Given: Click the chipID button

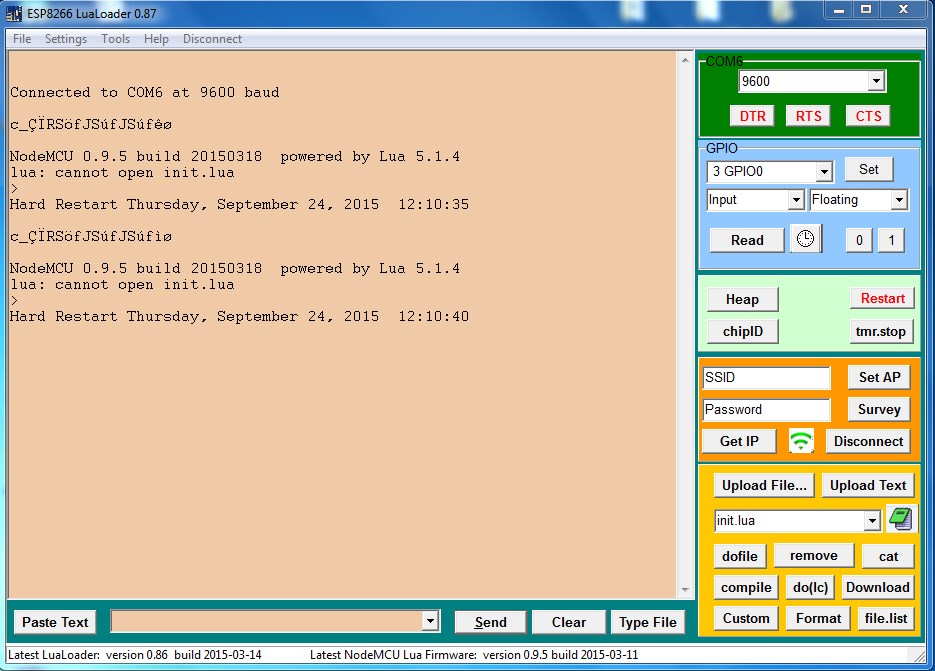Looking at the screenshot, I should point(742,332).
